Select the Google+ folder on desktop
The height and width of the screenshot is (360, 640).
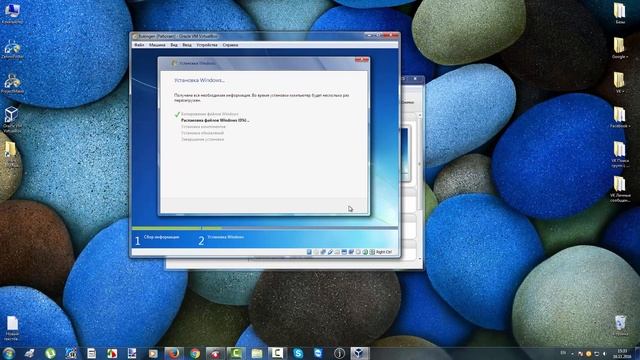click(620, 48)
